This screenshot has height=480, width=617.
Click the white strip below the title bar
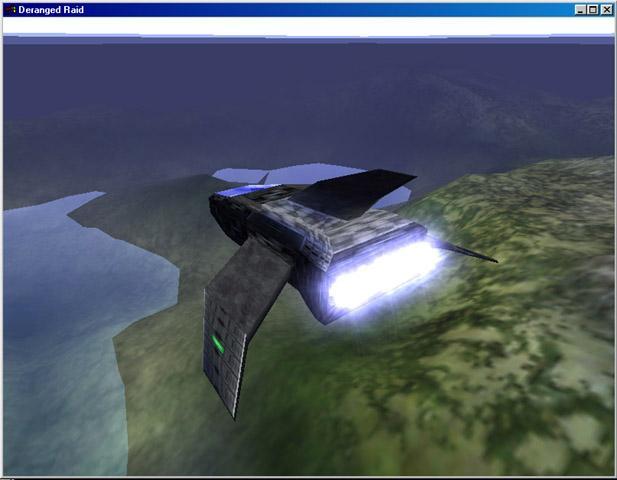(x=308, y=26)
